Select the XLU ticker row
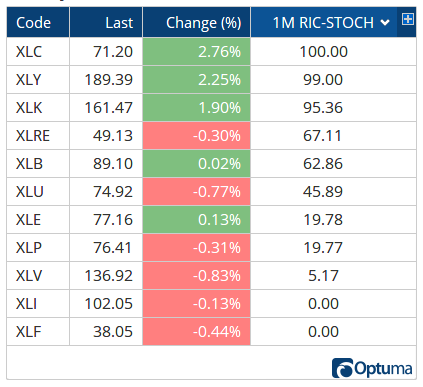 point(211,192)
